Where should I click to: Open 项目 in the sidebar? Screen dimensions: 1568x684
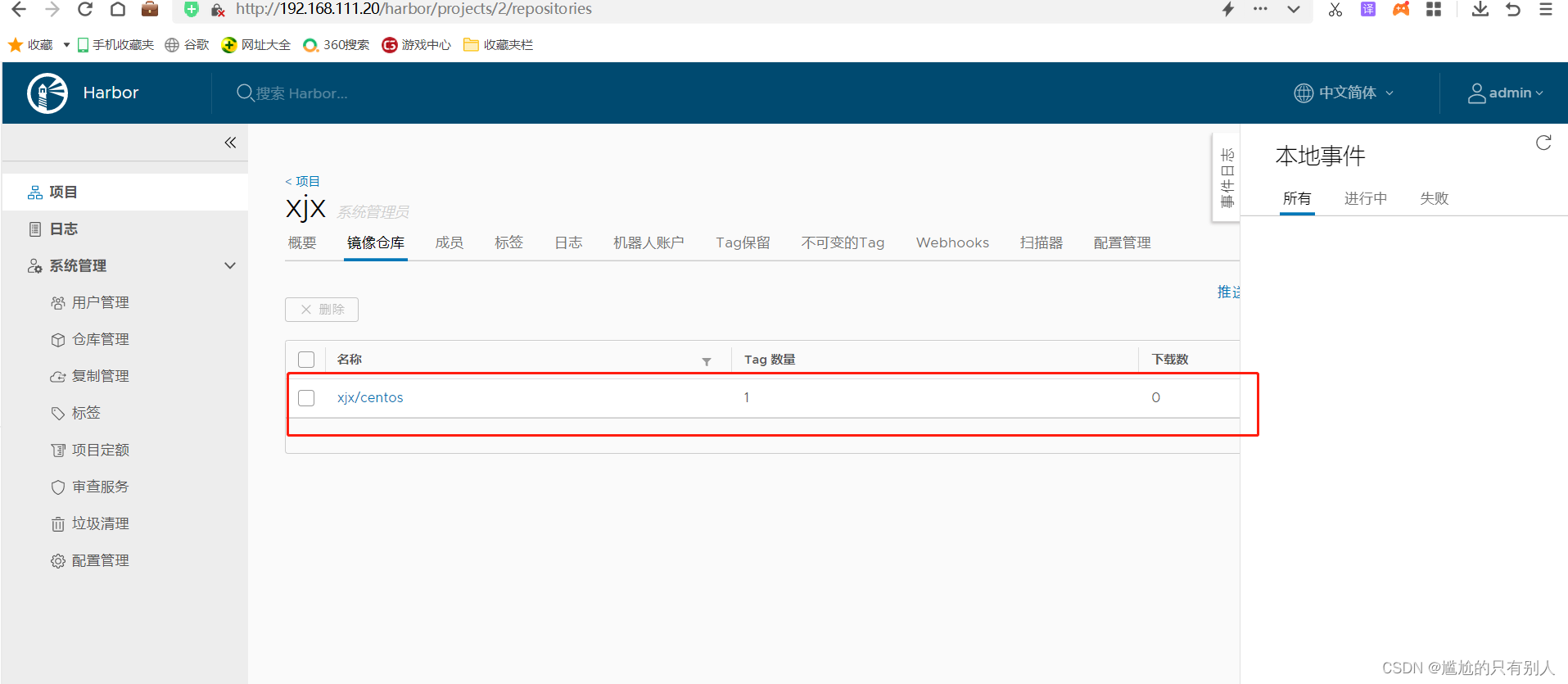click(x=125, y=192)
